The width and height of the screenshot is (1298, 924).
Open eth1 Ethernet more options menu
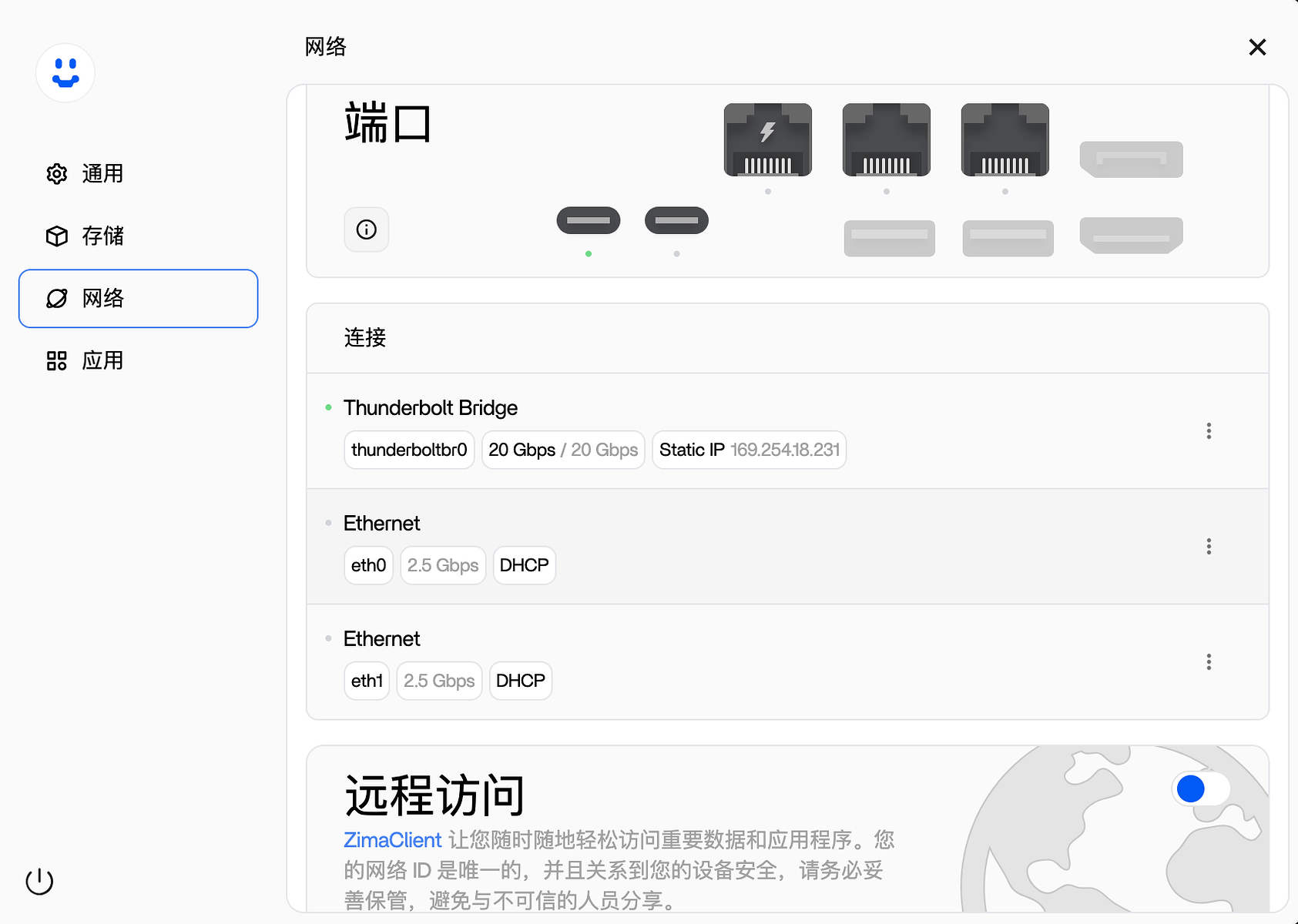point(1209,662)
